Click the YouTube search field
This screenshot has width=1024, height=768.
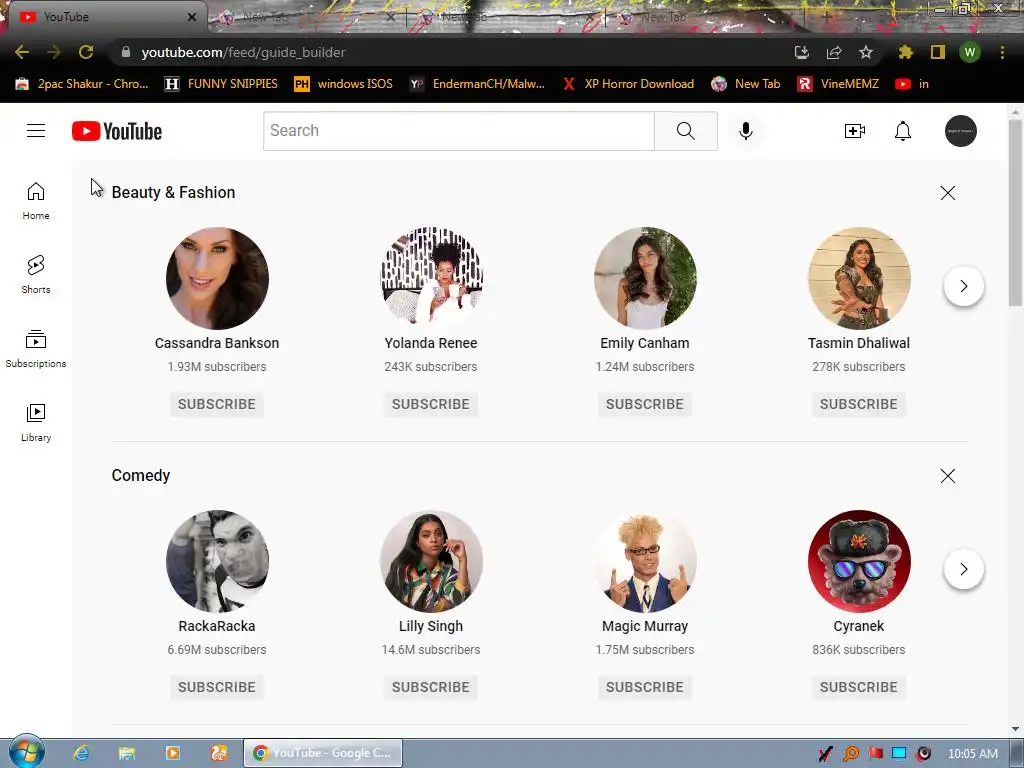(458, 131)
